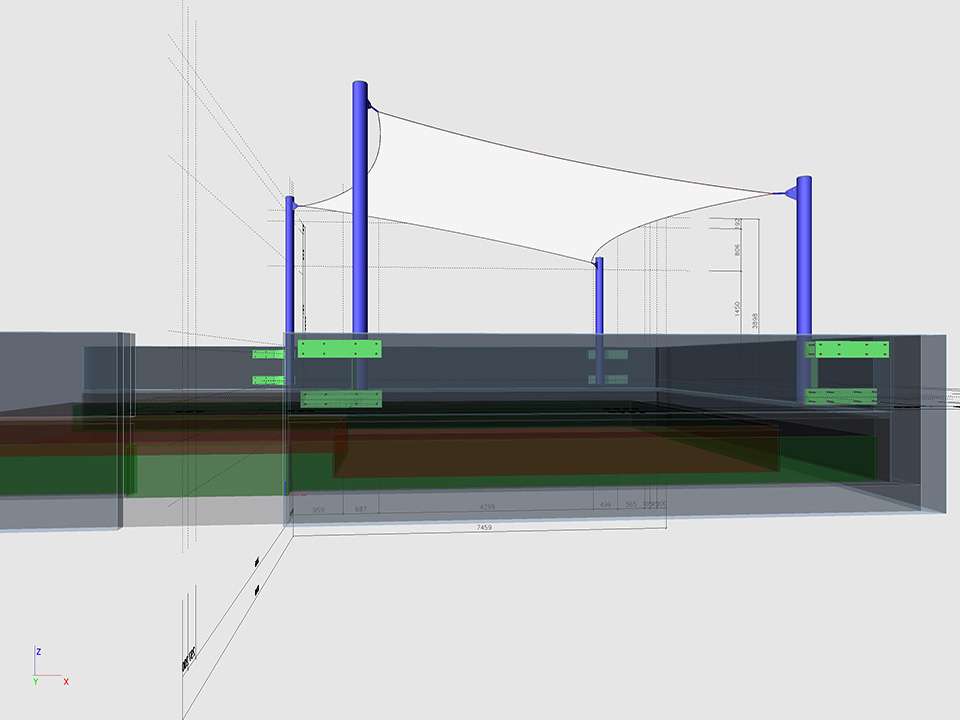The width and height of the screenshot is (960, 720).
Task: Select lower green base plate under tallest column
Action: 341,398
